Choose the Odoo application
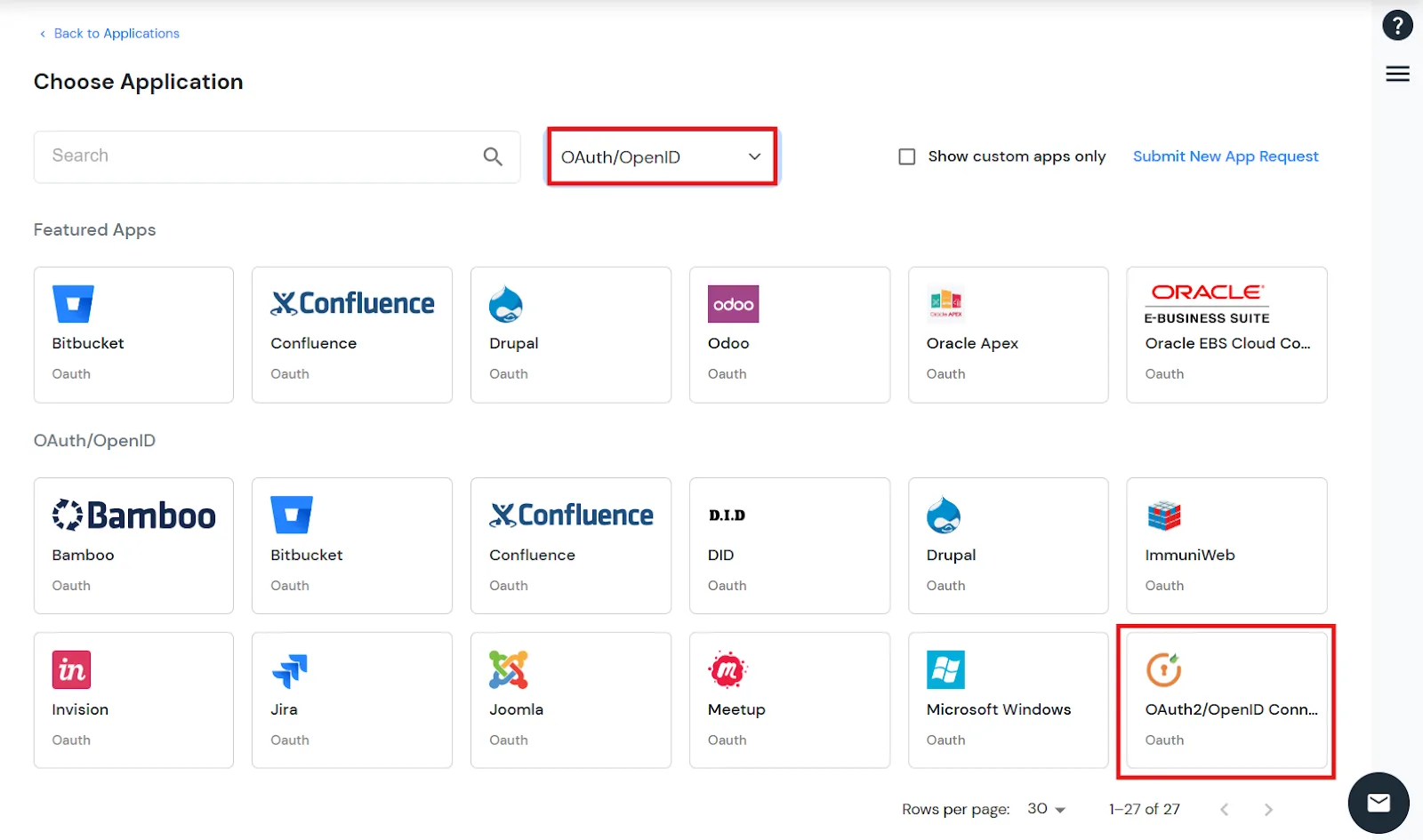The image size is (1423, 840). point(789,333)
